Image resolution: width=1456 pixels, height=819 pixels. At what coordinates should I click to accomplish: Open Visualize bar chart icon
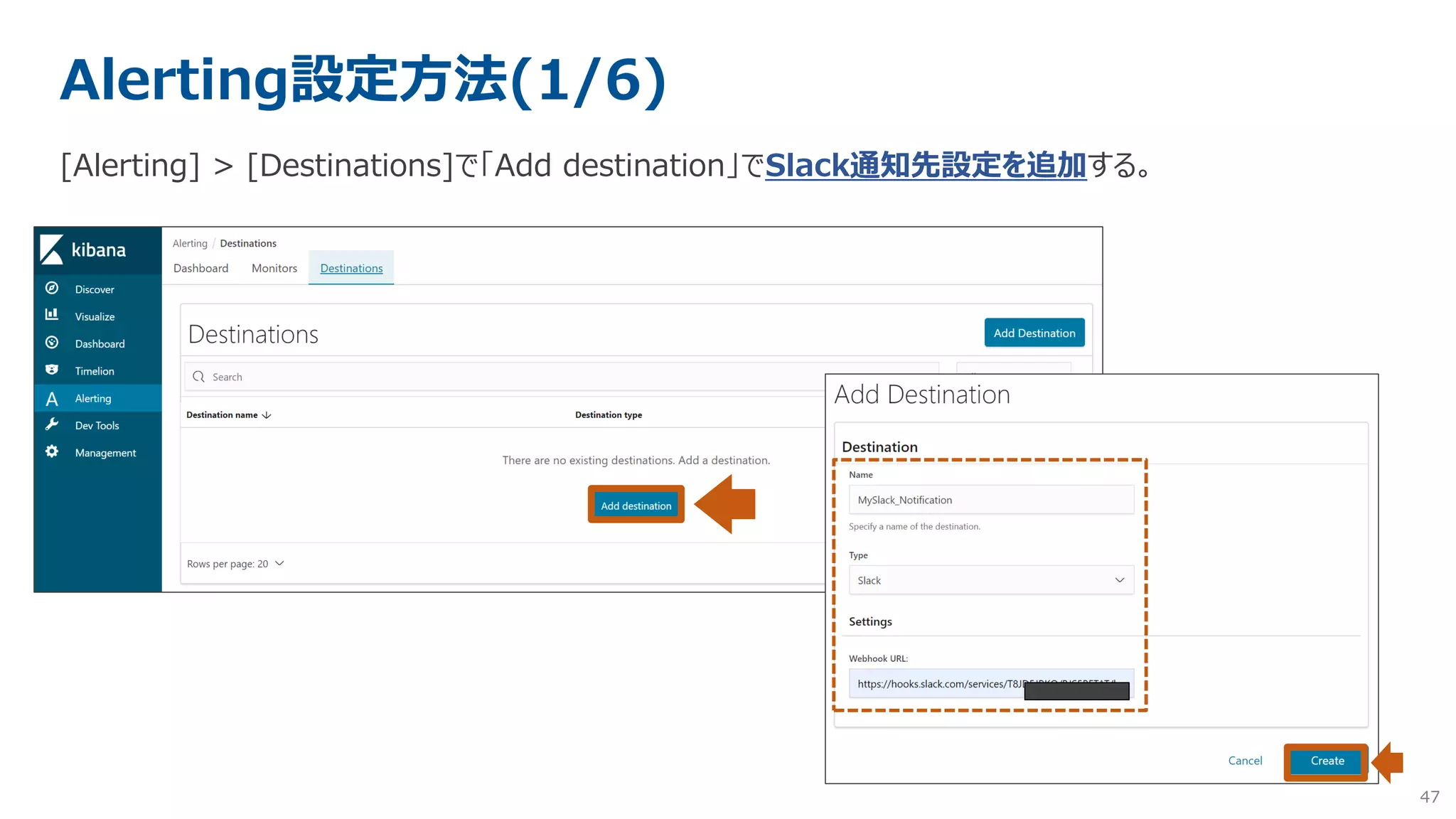click(x=52, y=315)
